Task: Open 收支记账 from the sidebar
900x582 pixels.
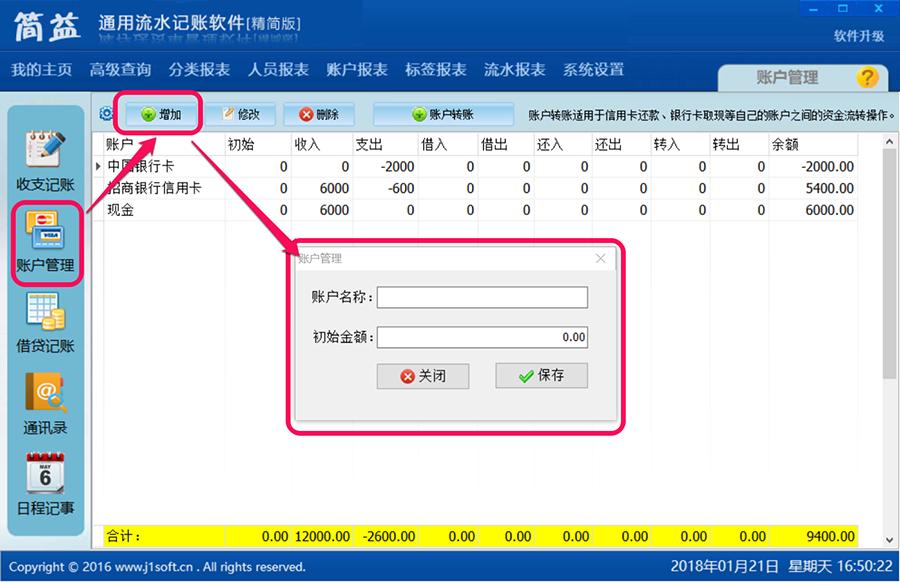Action: pyautogui.click(x=45, y=160)
